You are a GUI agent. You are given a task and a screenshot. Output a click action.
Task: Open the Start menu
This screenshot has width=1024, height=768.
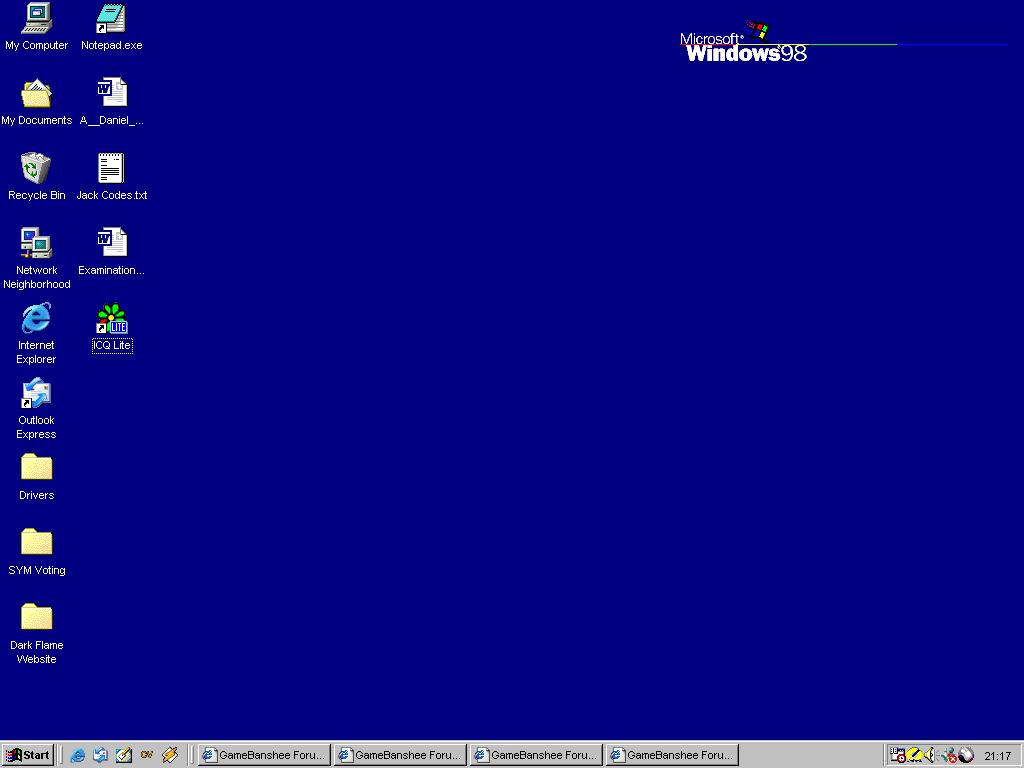(x=27, y=755)
